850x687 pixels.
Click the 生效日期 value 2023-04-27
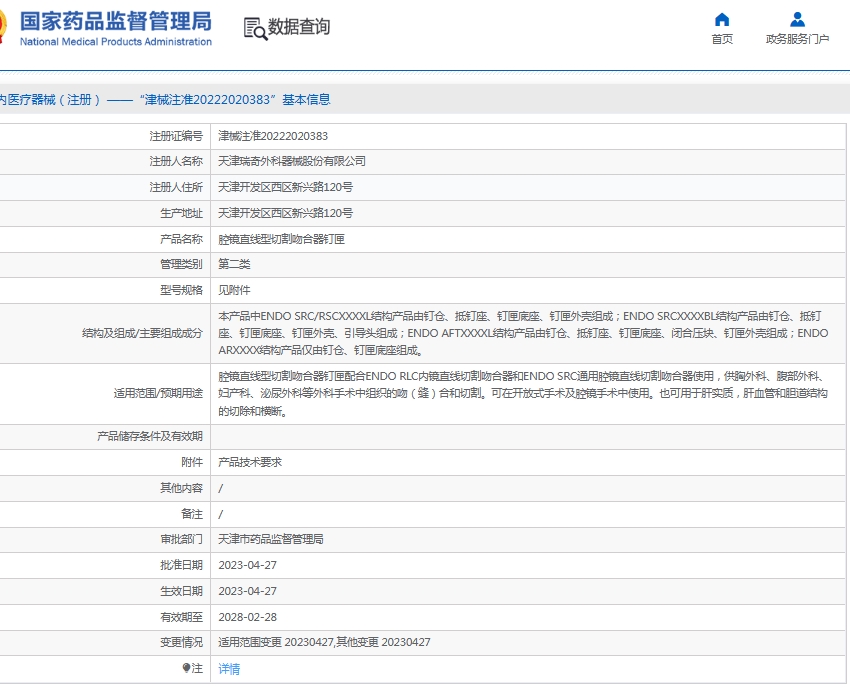click(247, 592)
